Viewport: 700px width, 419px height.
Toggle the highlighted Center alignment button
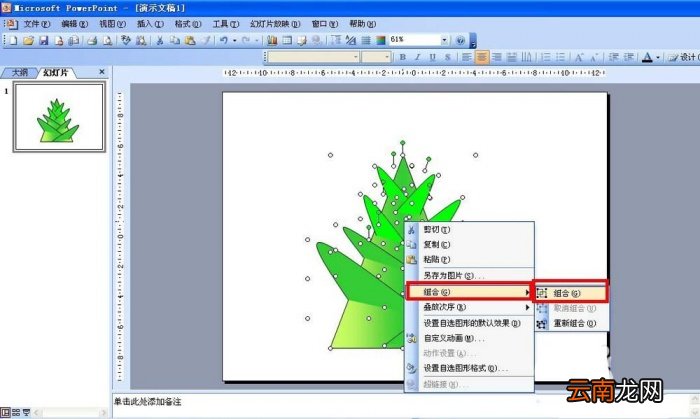point(482,57)
